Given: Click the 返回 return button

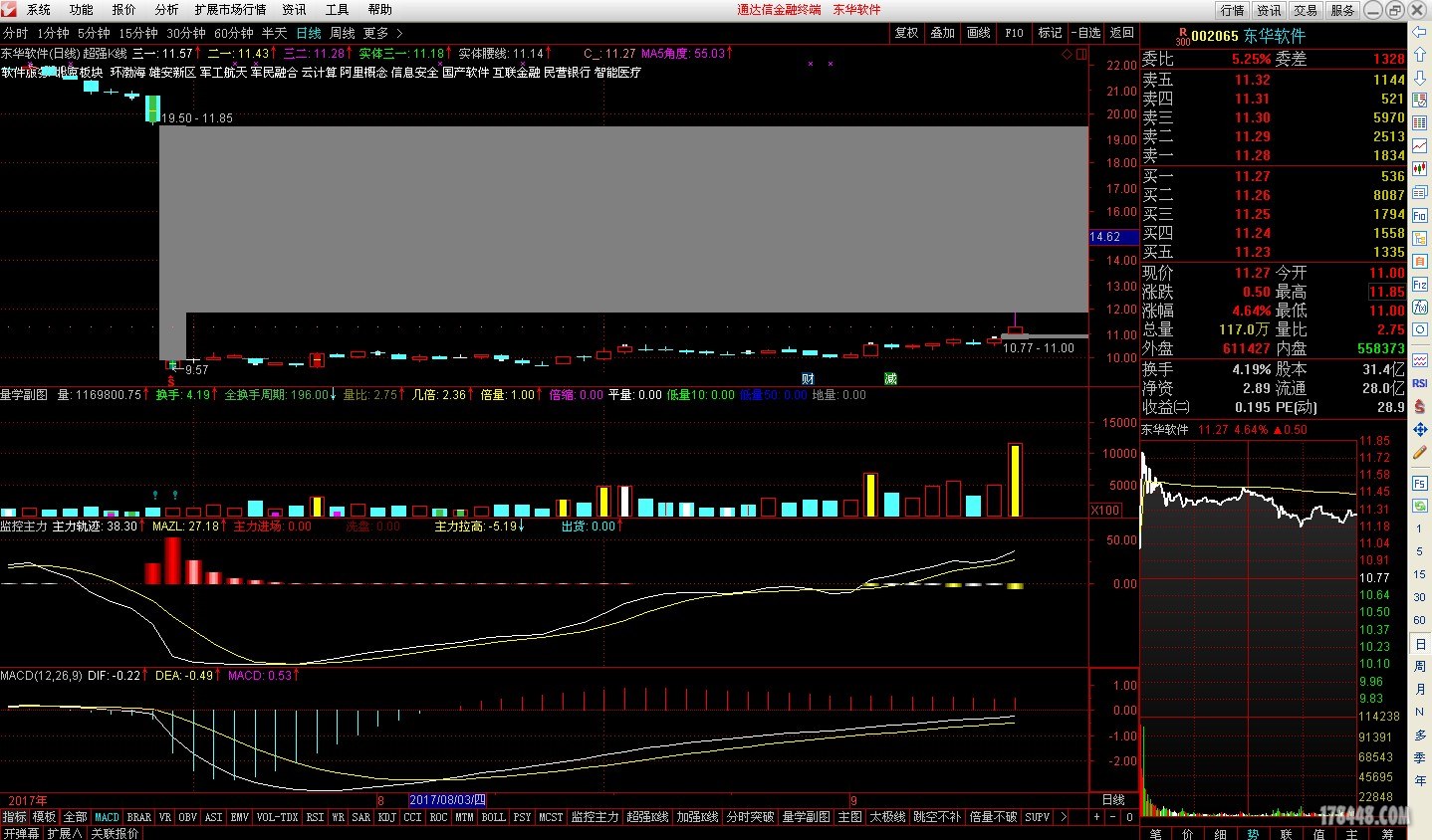Looking at the screenshot, I should point(1122,33).
